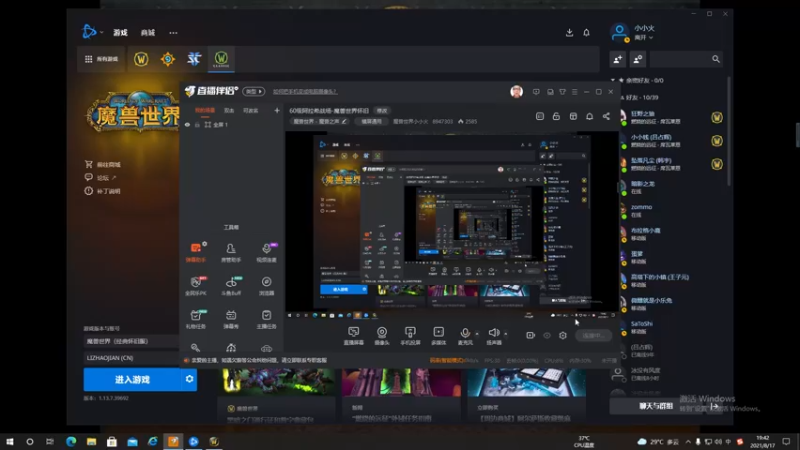The width and height of the screenshot is (800, 450).
Task: Open Battle.net logo menu
Action: coord(92,32)
